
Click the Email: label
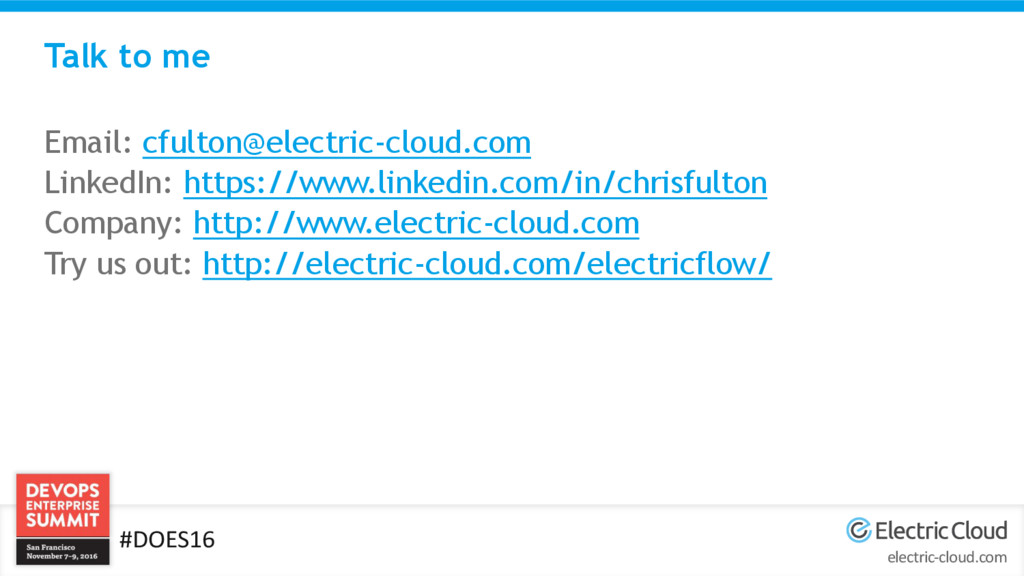88,143
